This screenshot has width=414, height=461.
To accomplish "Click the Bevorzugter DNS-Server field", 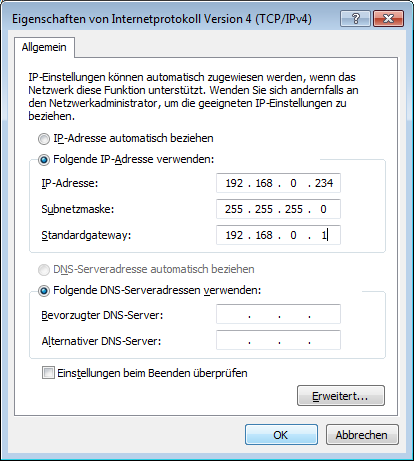I will tap(278, 314).
